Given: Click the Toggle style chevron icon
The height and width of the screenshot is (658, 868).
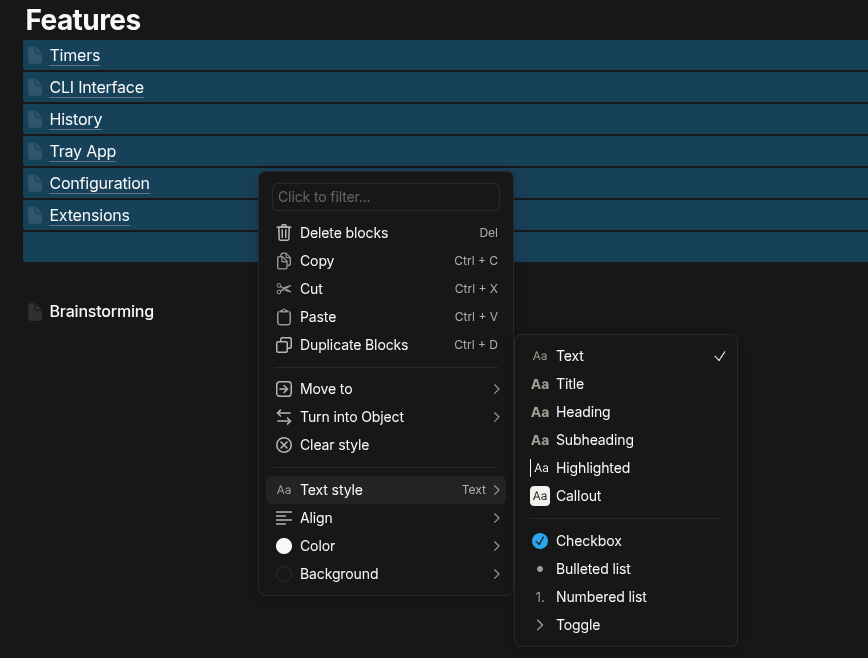Looking at the screenshot, I should (540, 625).
